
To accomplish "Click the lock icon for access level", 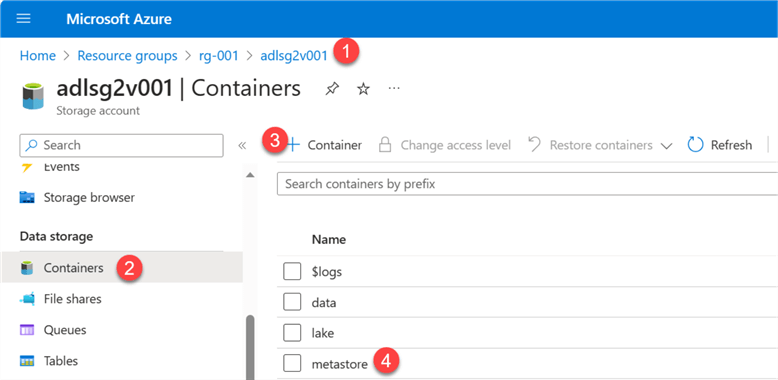I will click(385, 145).
